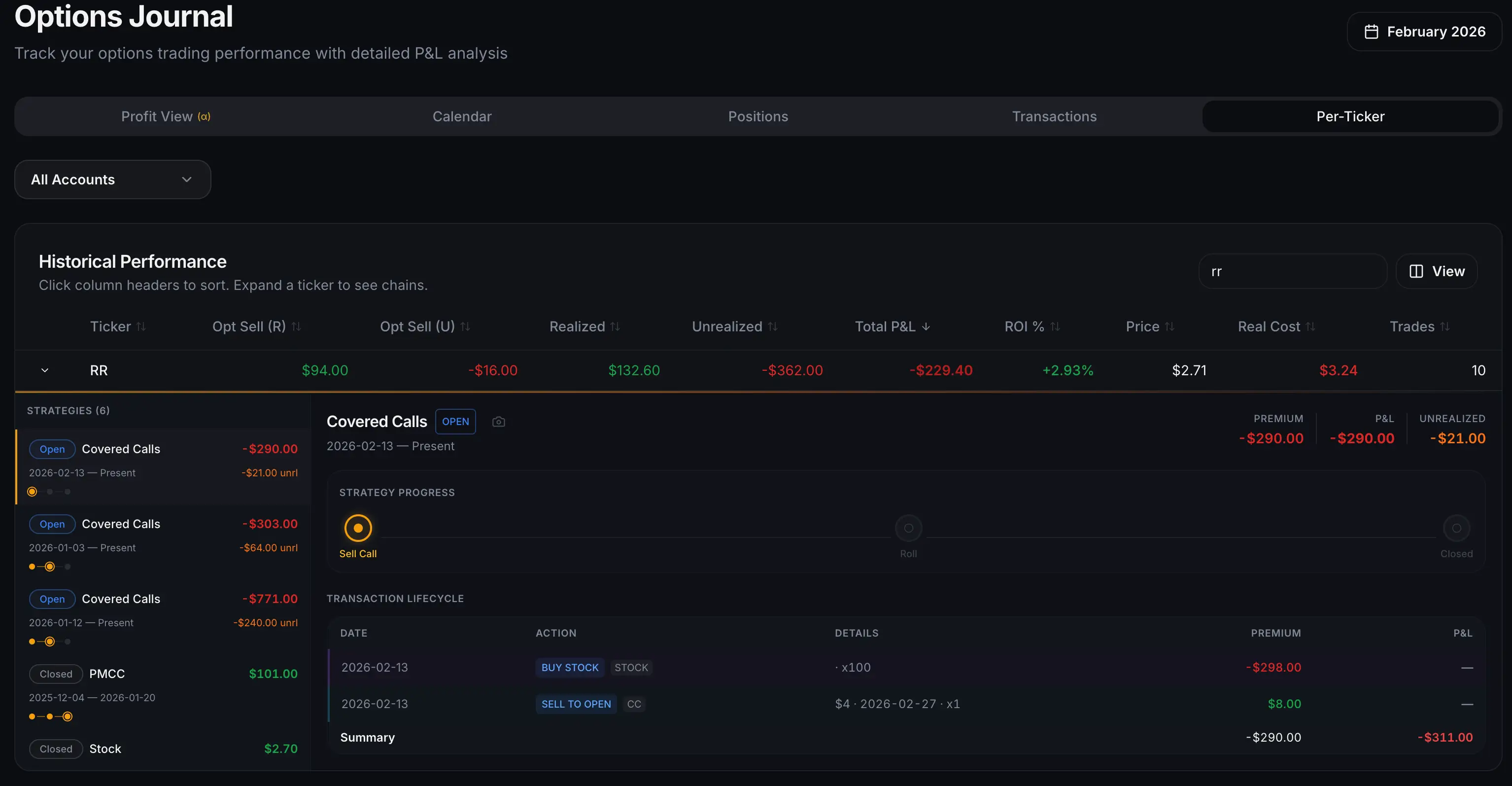Viewport: 1512px width, 786px height.
Task: Click the columns icon in the View button
Action: click(1416, 271)
